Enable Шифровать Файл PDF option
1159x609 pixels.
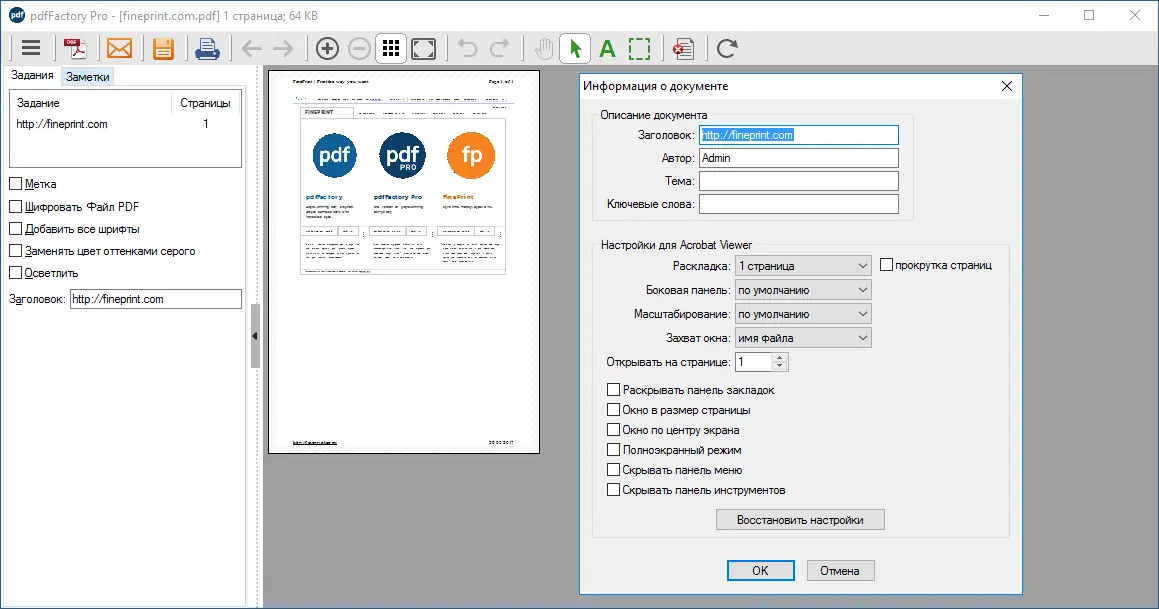tap(16, 206)
